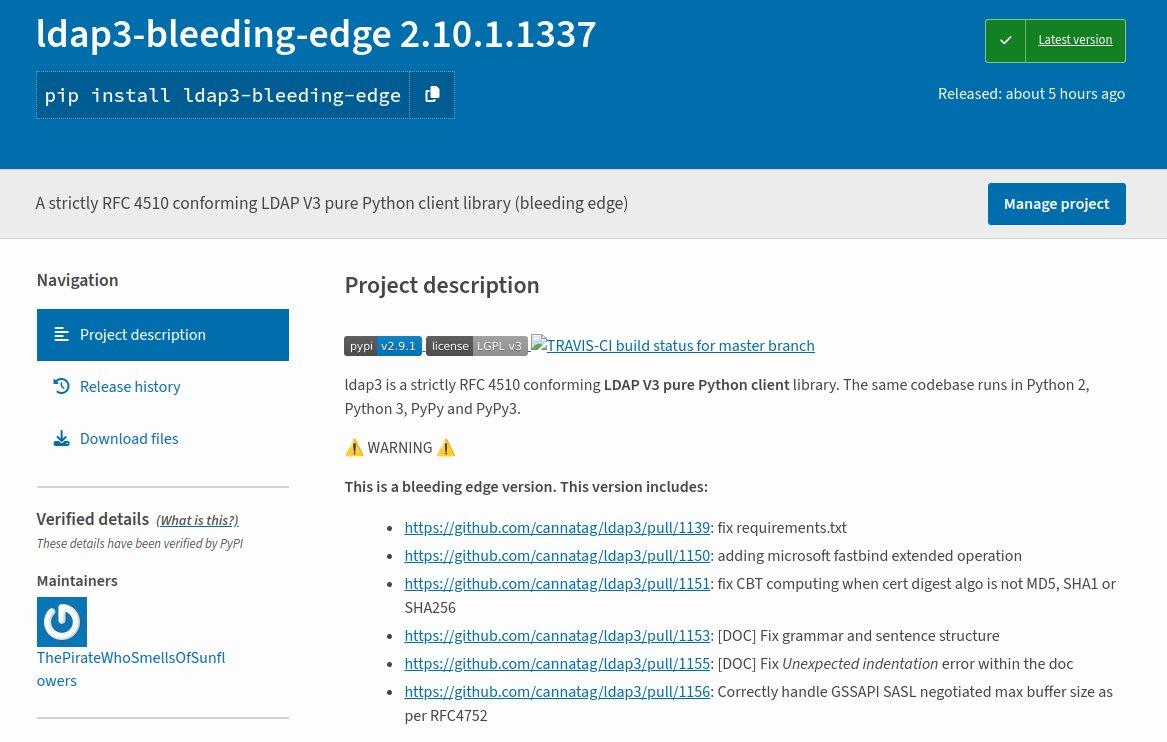Open the Manage project page

click(x=1056, y=204)
